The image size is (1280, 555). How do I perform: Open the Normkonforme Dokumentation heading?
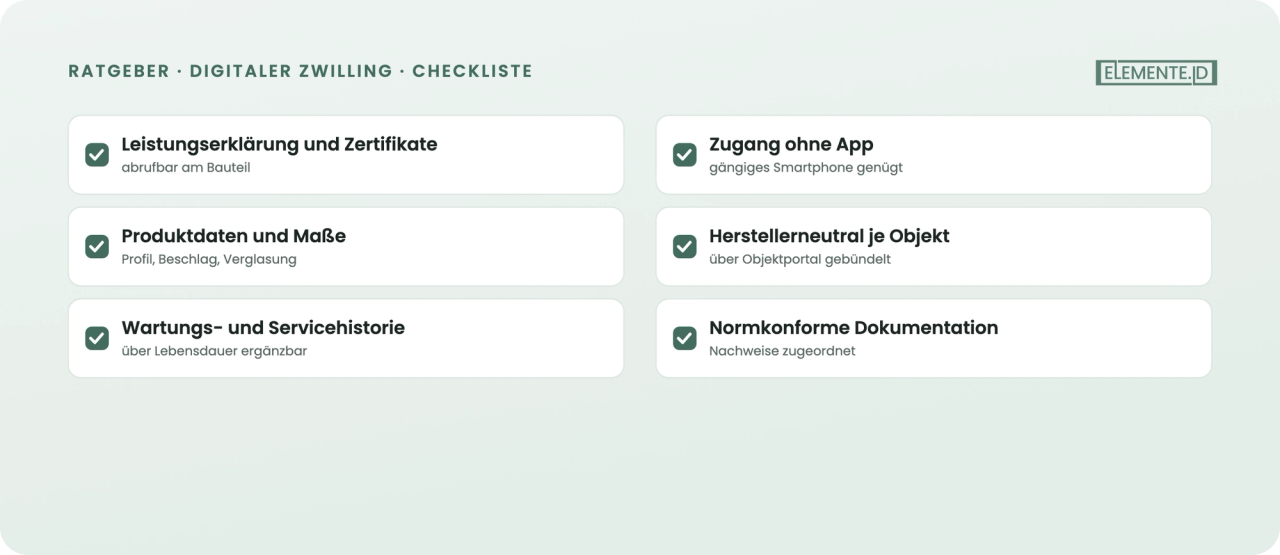tap(854, 328)
